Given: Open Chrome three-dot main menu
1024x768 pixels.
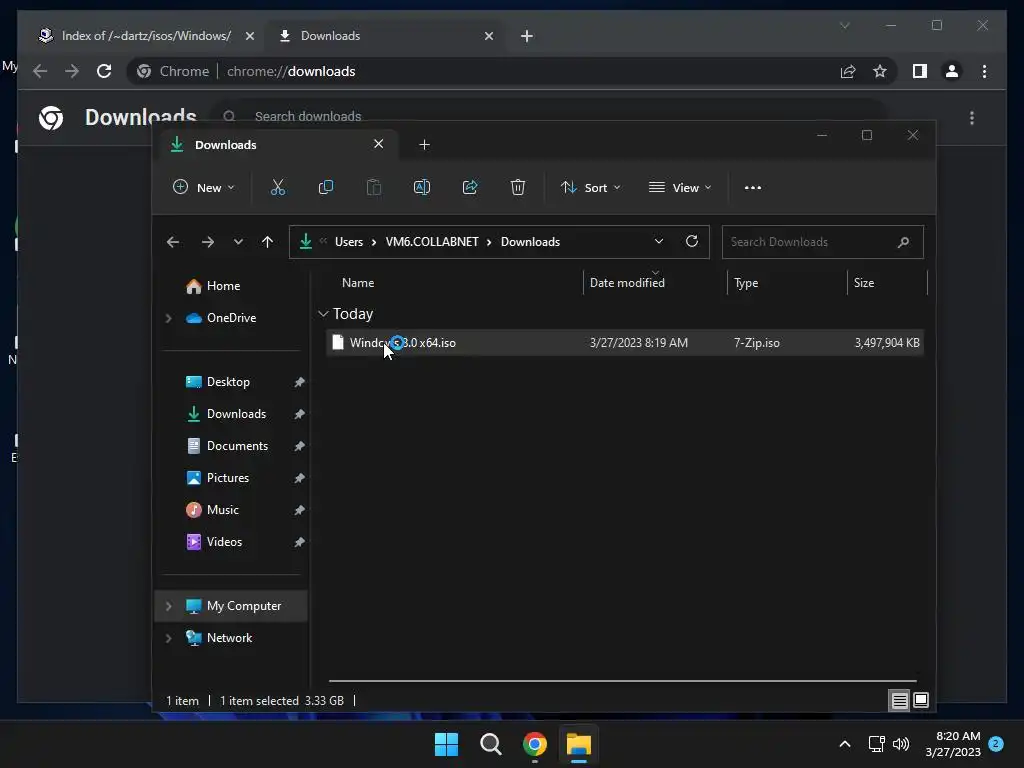Looking at the screenshot, I should coord(984,71).
